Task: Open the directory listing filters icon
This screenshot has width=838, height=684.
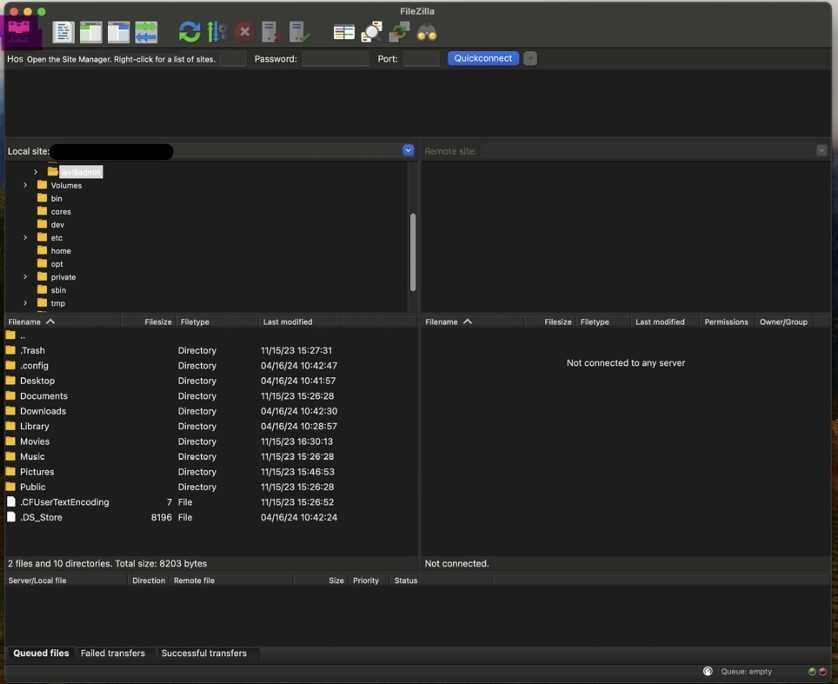Action: (x=344, y=32)
